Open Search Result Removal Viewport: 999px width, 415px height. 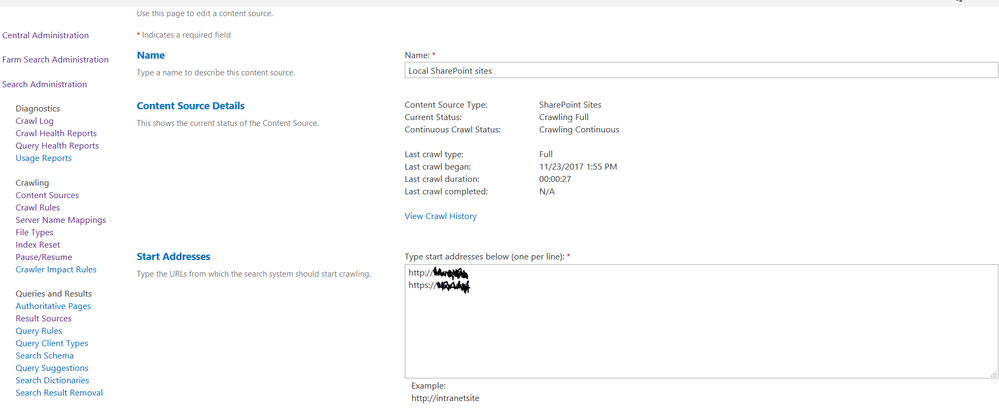(59, 393)
